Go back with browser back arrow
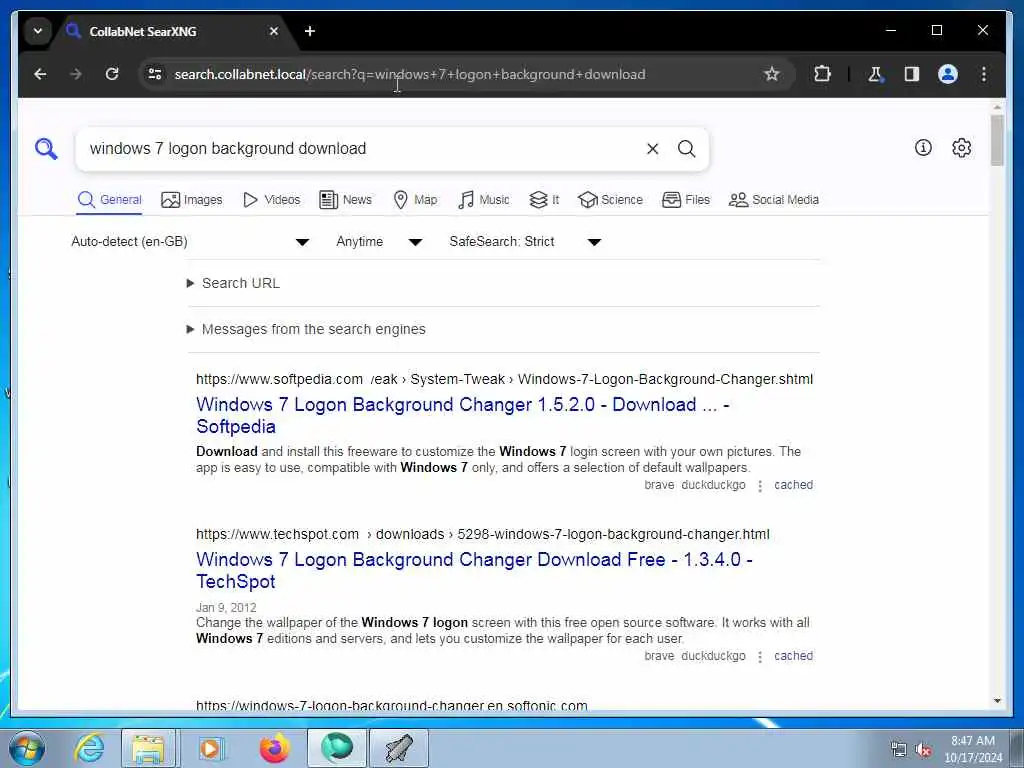The width and height of the screenshot is (1024, 768). [40, 74]
